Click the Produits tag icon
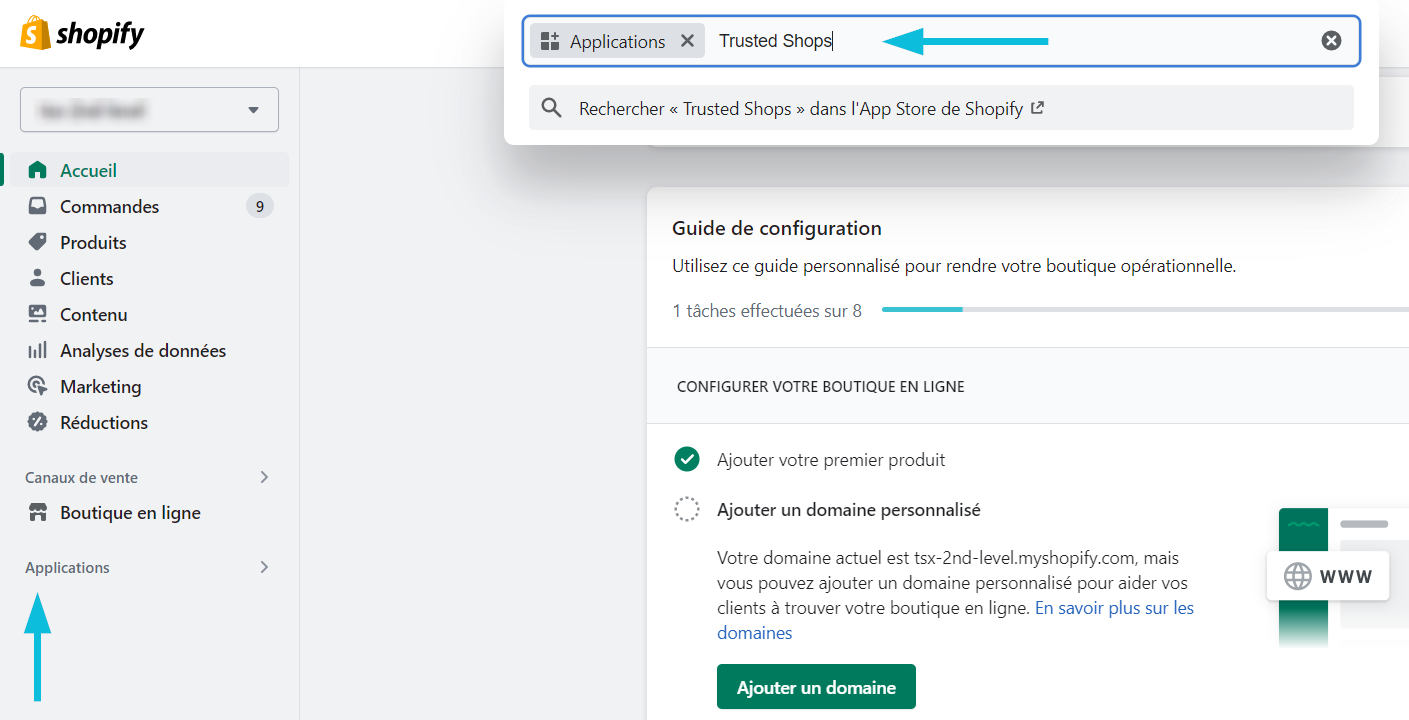 [x=38, y=242]
